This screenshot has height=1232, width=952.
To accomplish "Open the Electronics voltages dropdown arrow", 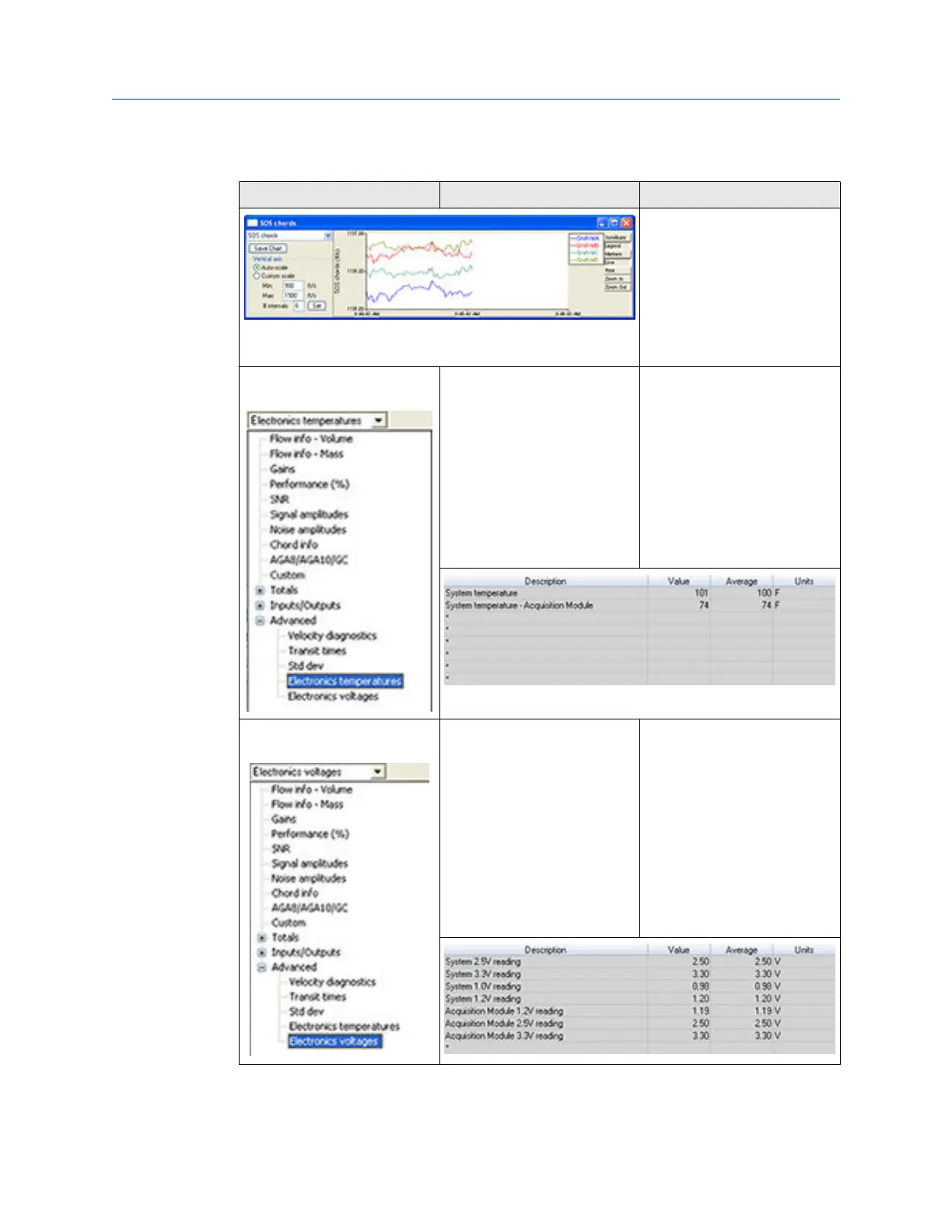I will coord(377,772).
